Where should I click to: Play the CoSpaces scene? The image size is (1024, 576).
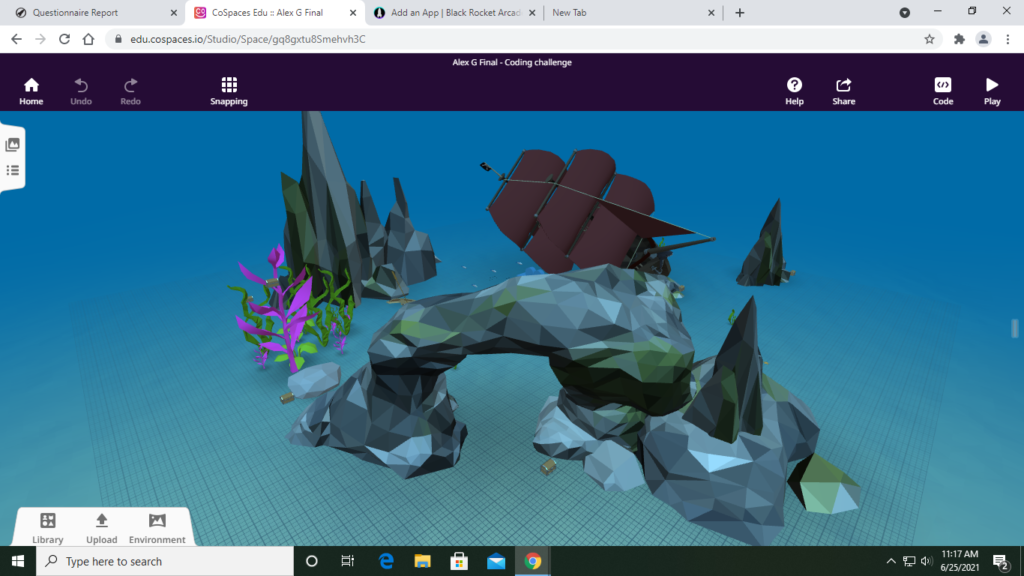click(x=992, y=91)
